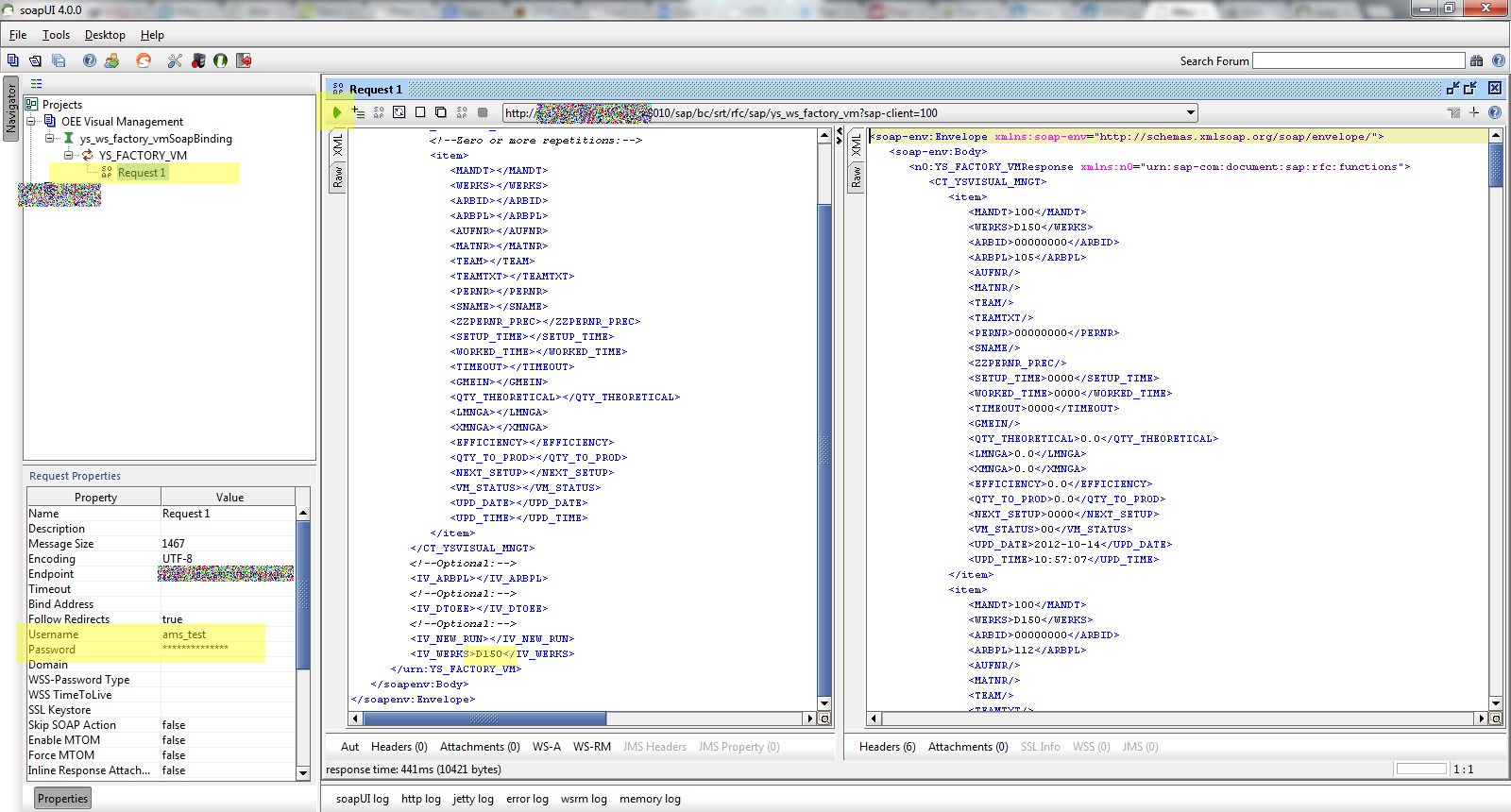Click the Search Forum text field

tap(1359, 60)
